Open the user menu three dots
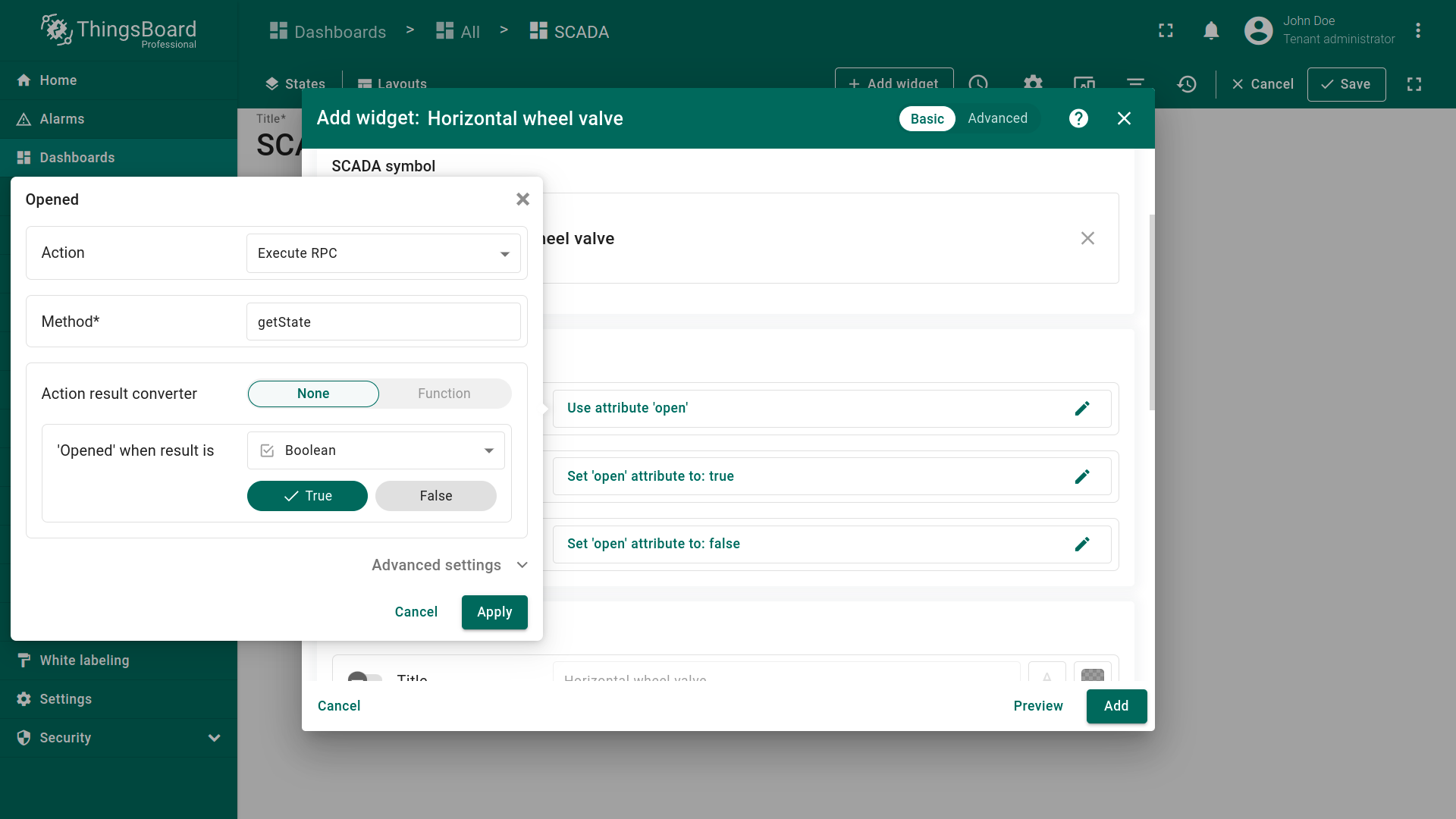Screen dimensions: 1456x819 pyautogui.click(x=1417, y=31)
